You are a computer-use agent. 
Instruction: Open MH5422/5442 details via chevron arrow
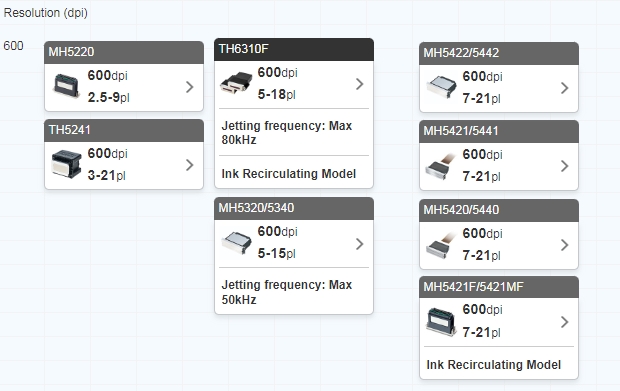tap(565, 88)
